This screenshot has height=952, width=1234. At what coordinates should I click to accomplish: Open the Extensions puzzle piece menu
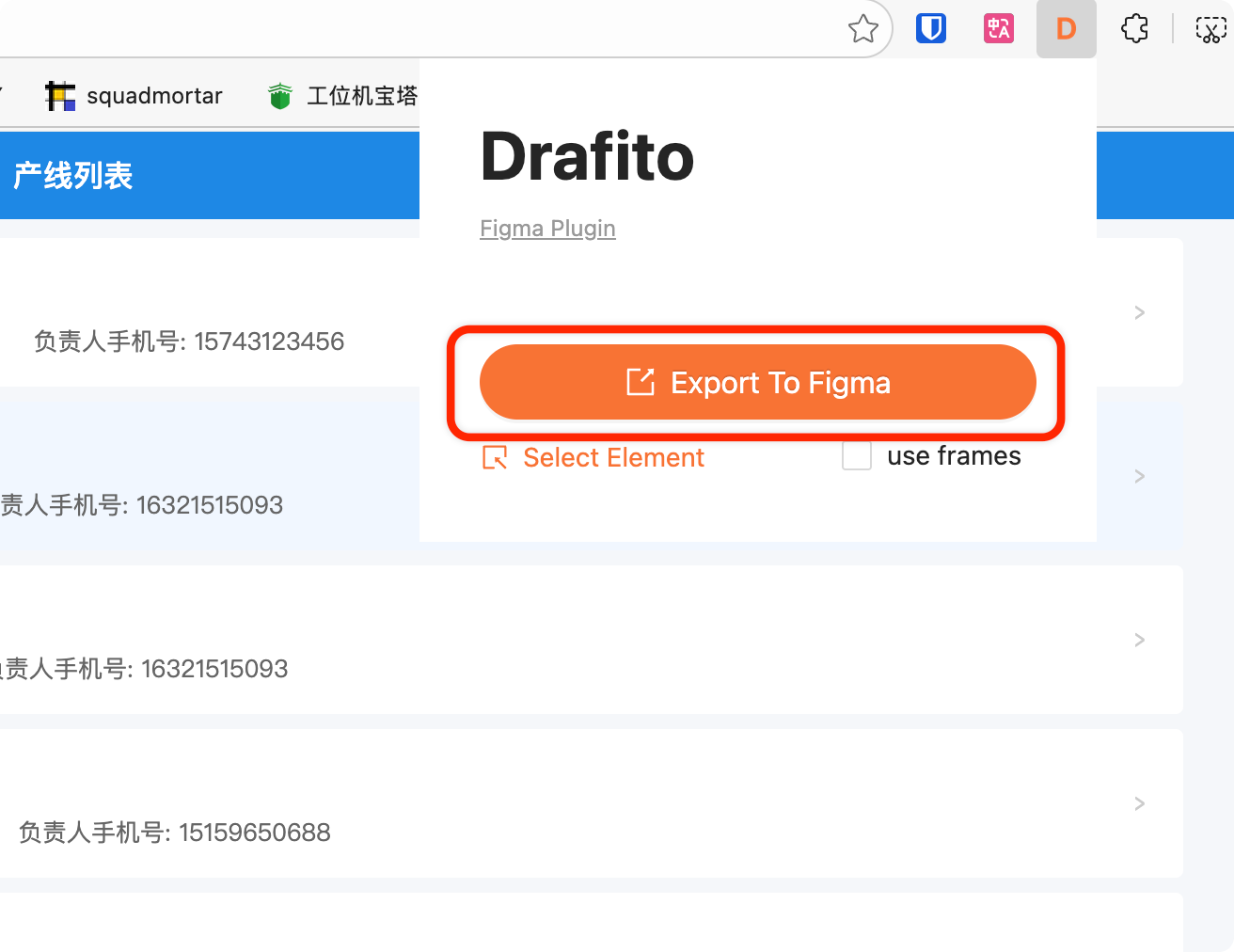[1134, 29]
